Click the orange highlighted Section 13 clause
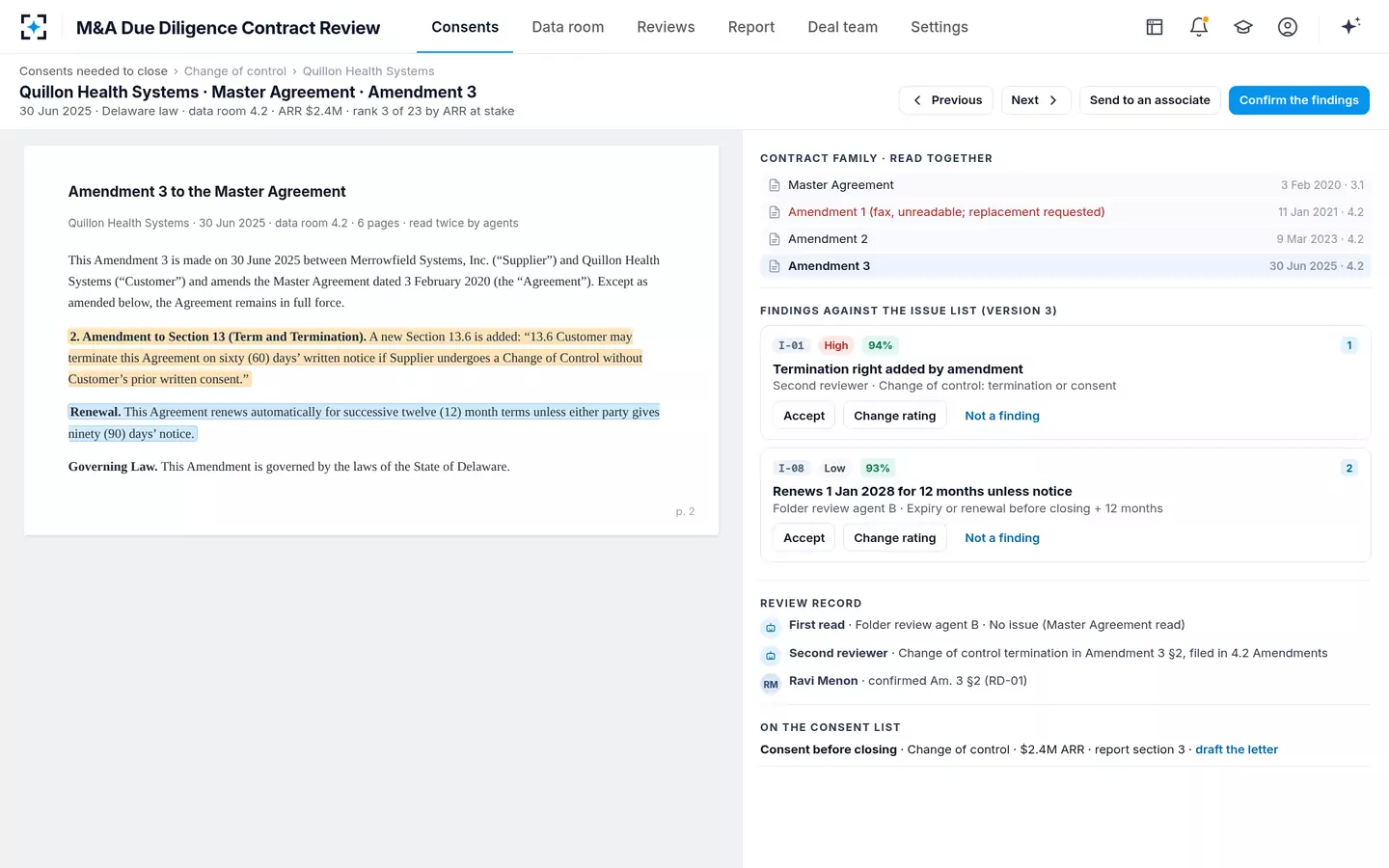 click(355, 358)
